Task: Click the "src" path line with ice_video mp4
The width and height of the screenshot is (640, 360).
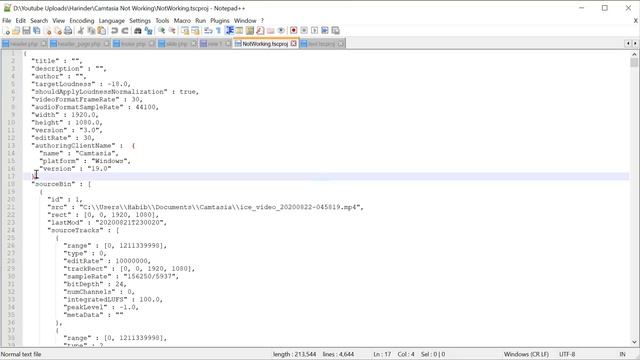Action: 205,207
